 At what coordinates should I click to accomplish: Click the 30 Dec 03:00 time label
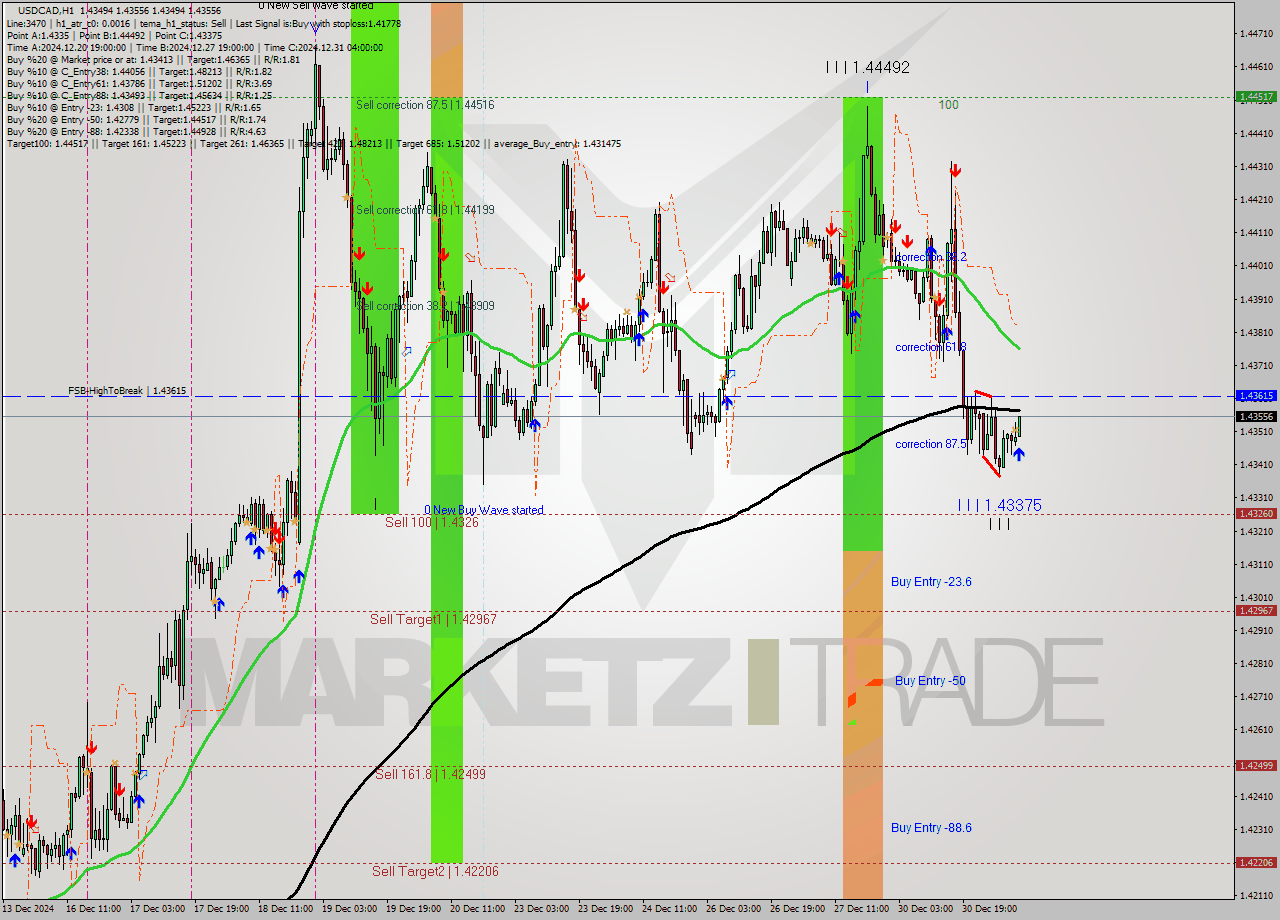pyautogui.click(x=925, y=909)
